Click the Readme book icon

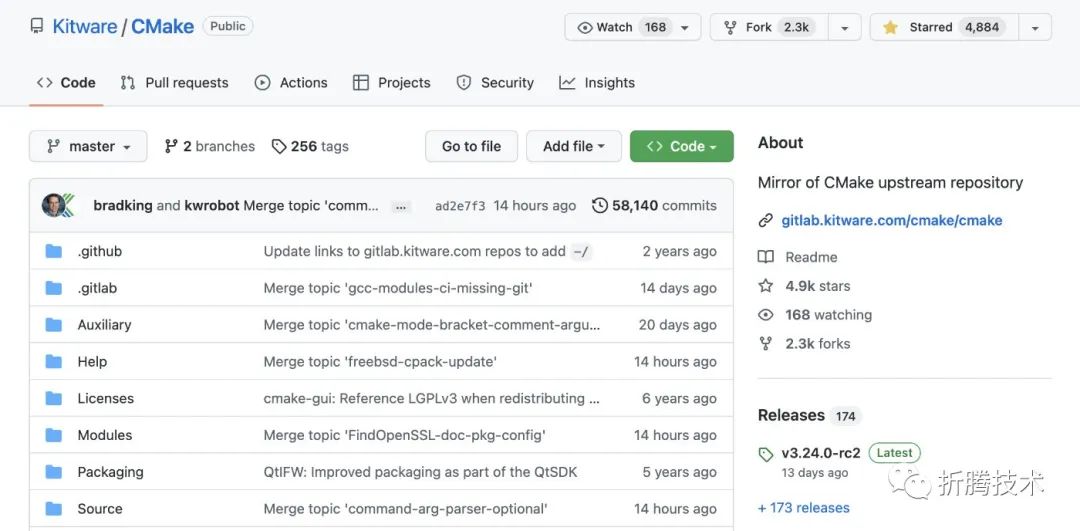point(766,257)
